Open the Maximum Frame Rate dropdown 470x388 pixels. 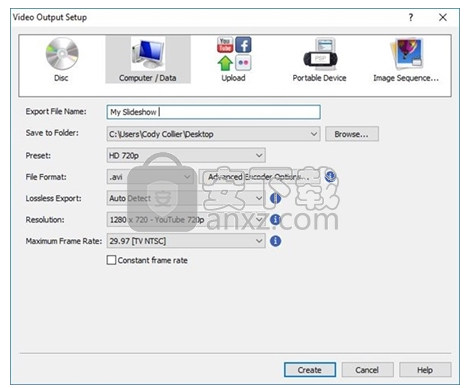pyautogui.click(x=186, y=241)
